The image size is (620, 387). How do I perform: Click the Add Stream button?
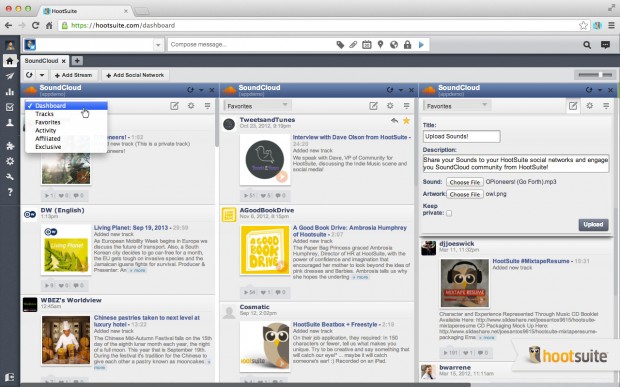coord(74,75)
